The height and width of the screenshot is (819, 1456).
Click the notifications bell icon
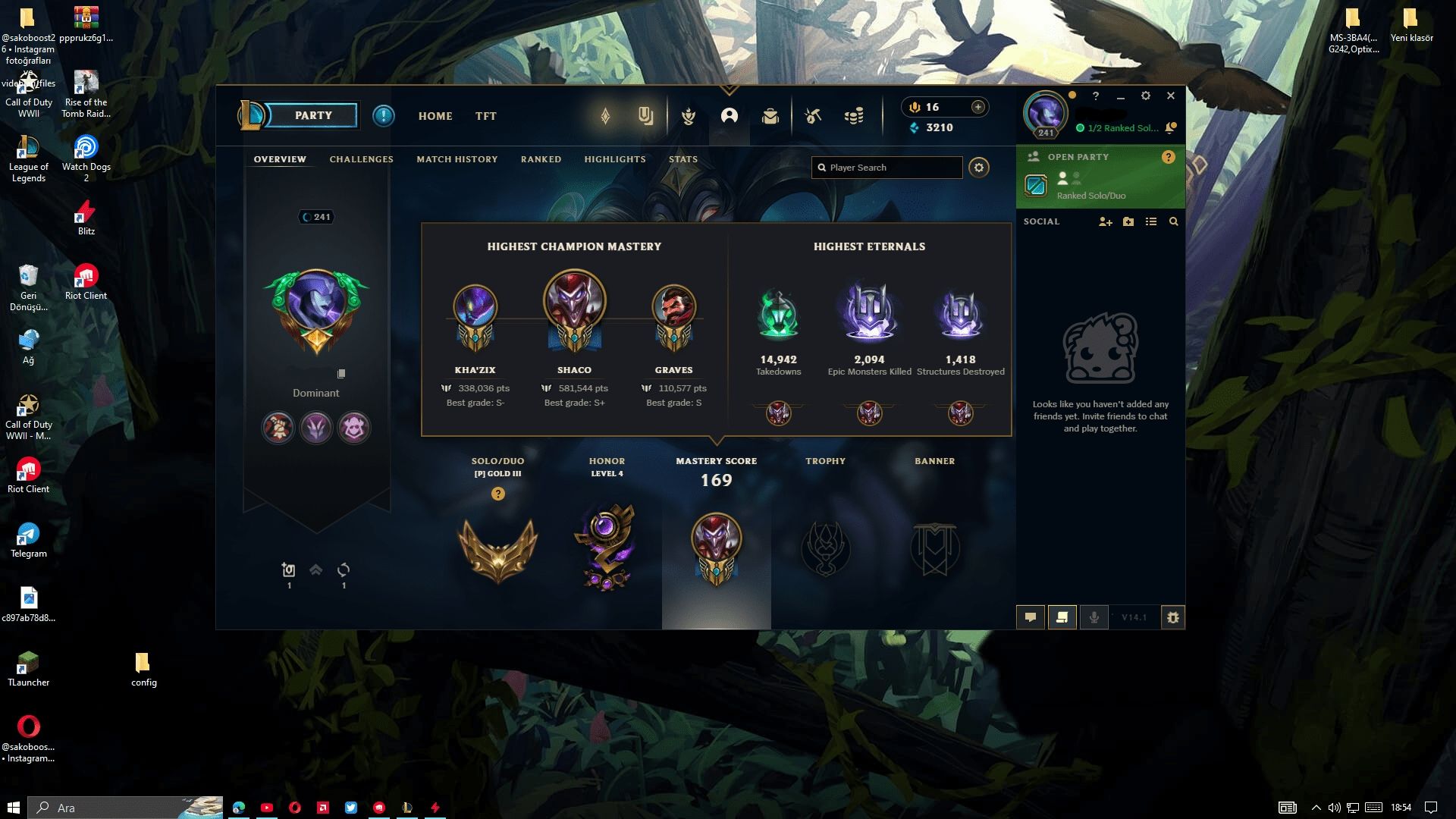tap(1172, 127)
